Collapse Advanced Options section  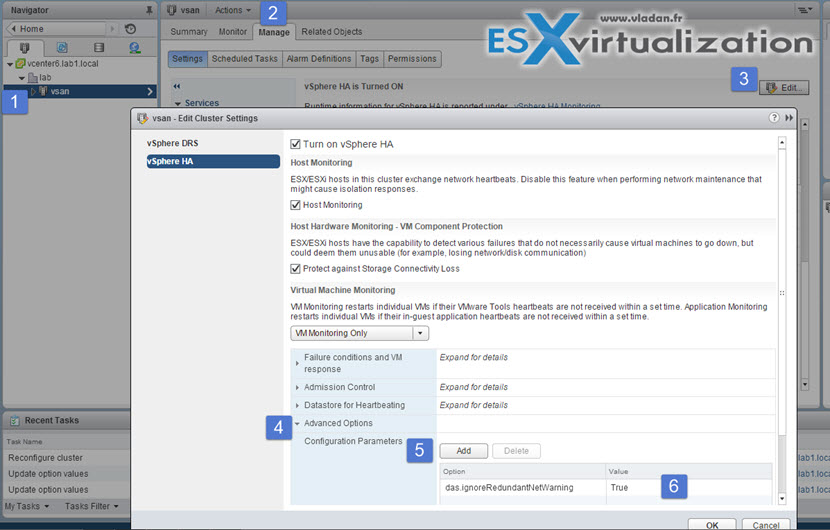pyautogui.click(x=297, y=424)
